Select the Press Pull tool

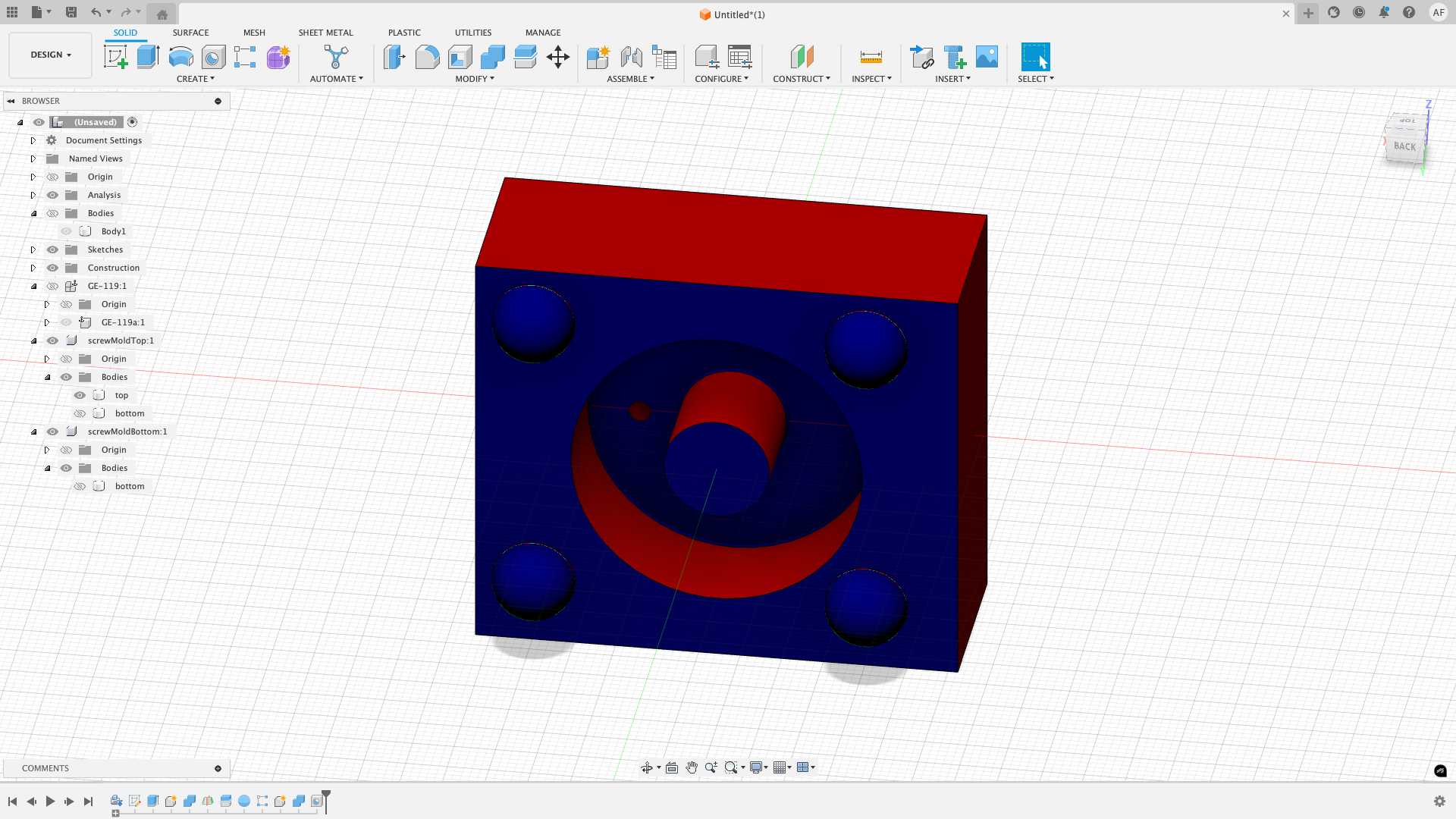(x=394, y=57)
